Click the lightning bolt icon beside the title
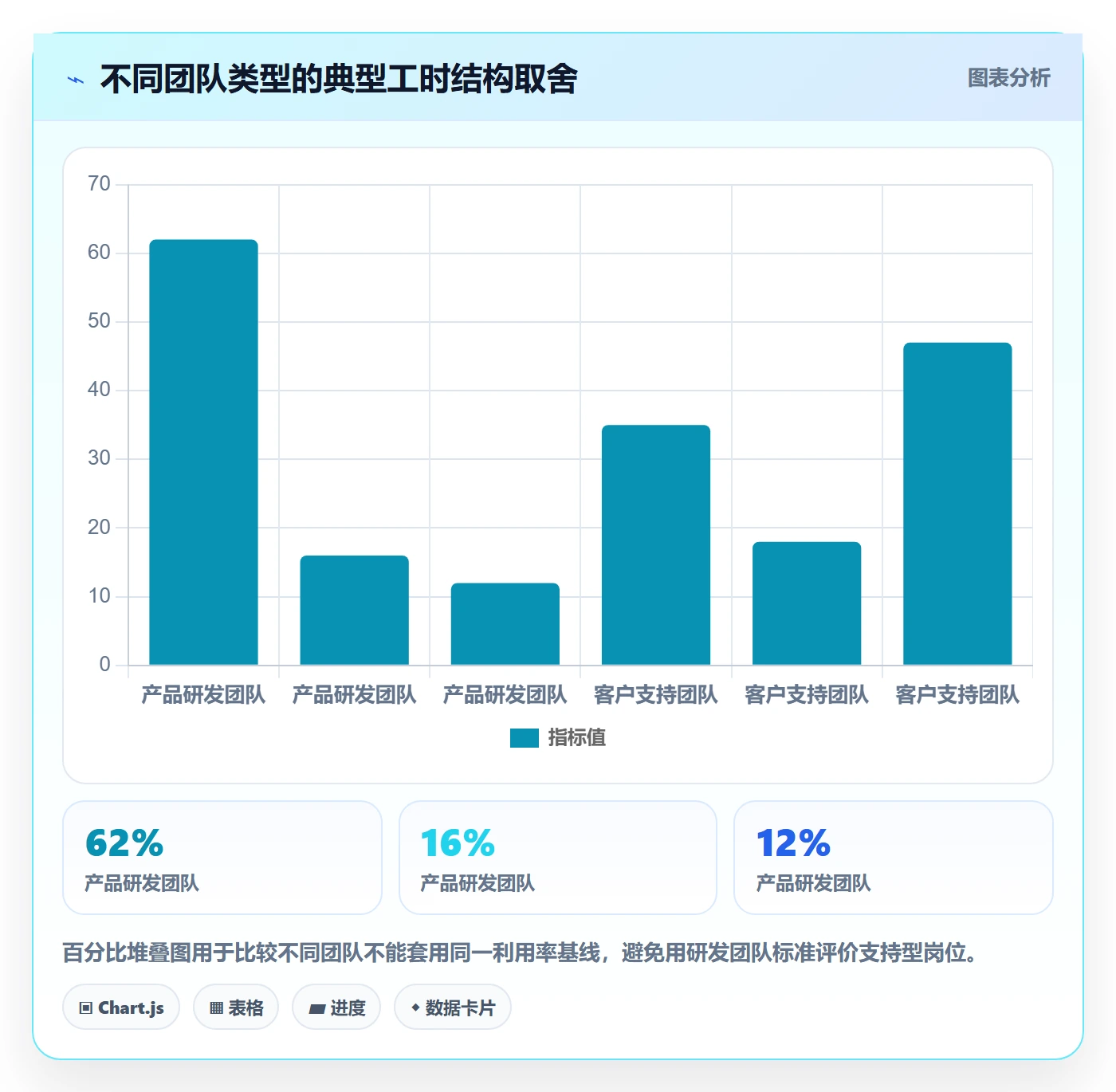 [x=76, y=80]
